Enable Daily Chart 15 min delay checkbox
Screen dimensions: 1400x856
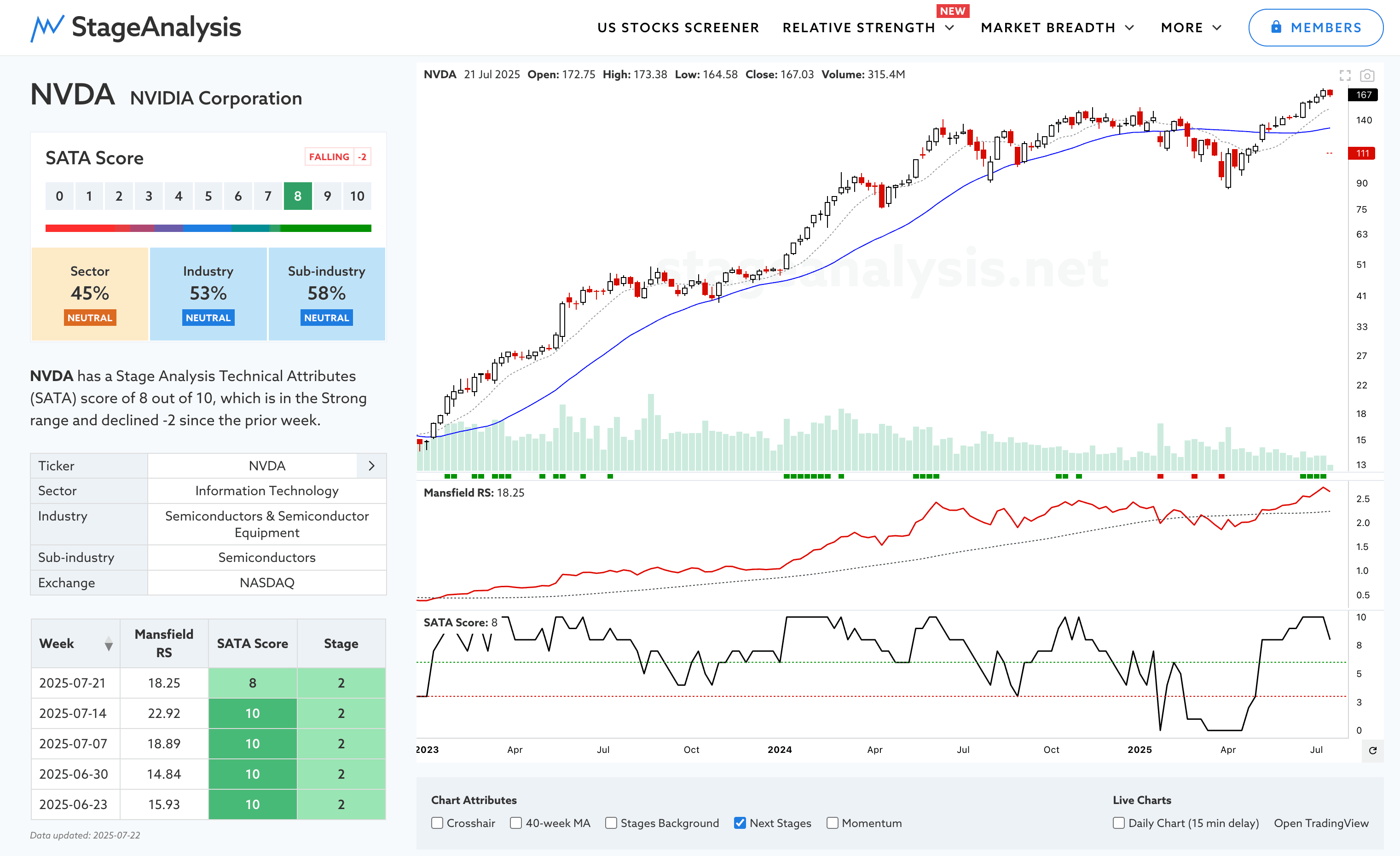1119,823
